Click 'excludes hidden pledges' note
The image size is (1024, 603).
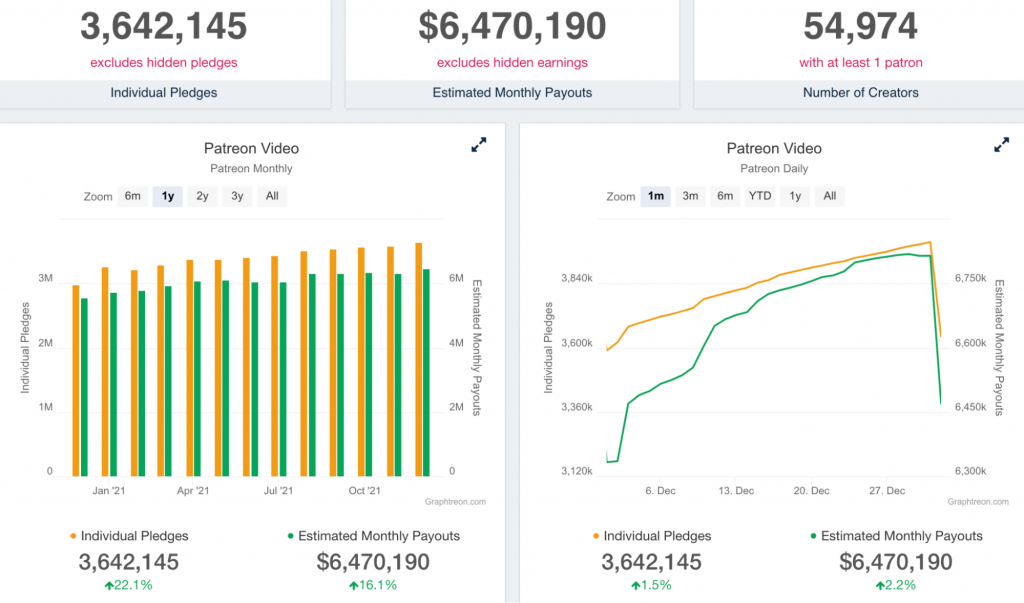click(x=164, y=63)
